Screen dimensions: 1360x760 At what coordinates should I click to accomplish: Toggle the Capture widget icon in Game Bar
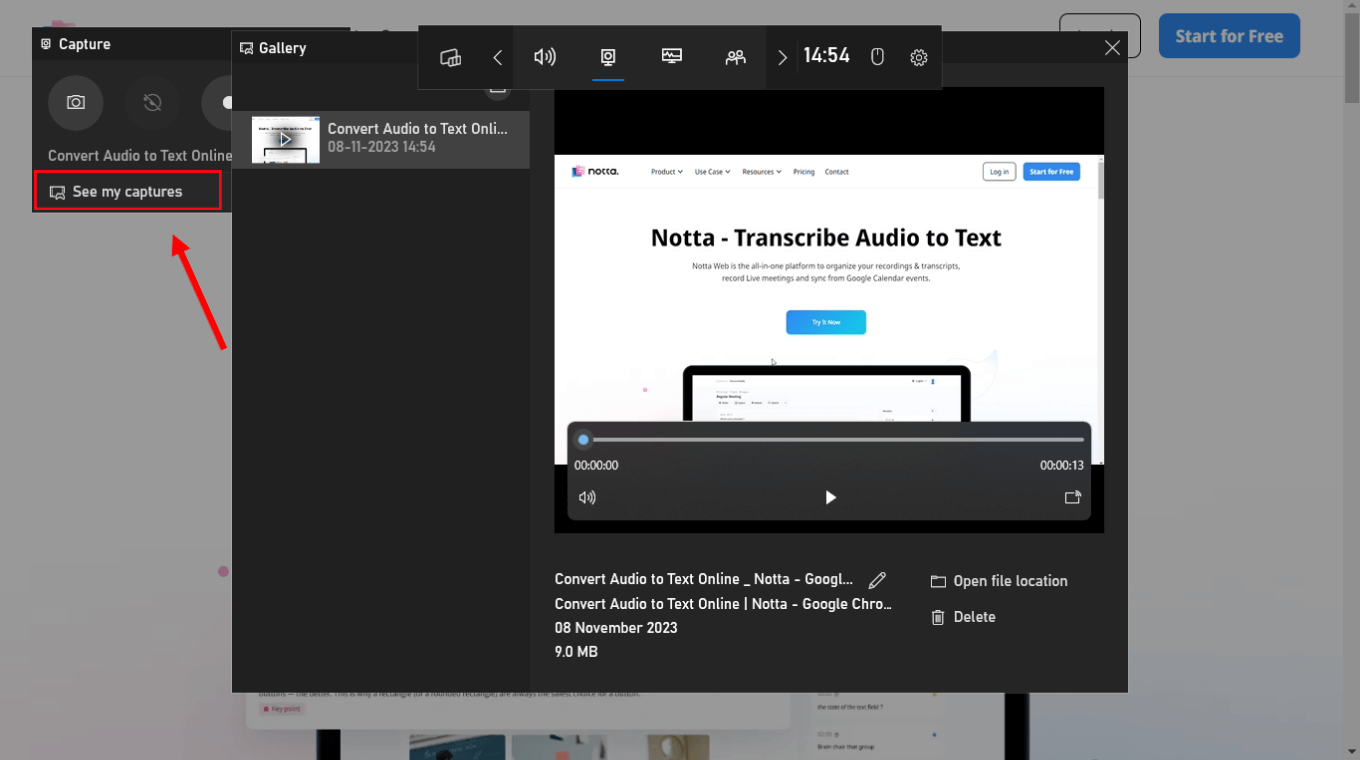click(608, 57)
